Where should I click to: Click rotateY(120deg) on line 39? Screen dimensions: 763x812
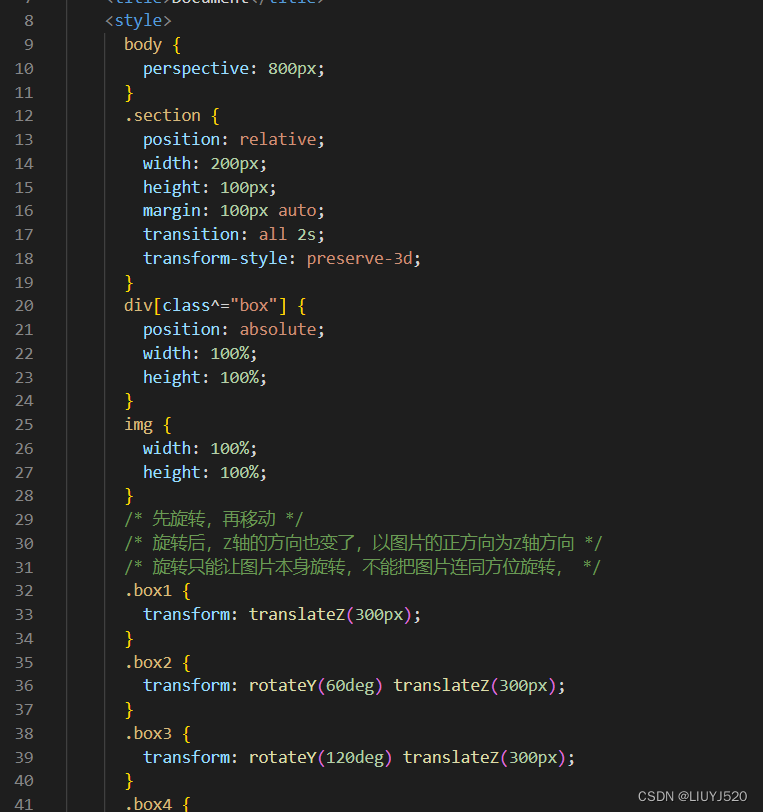[320, 758]
